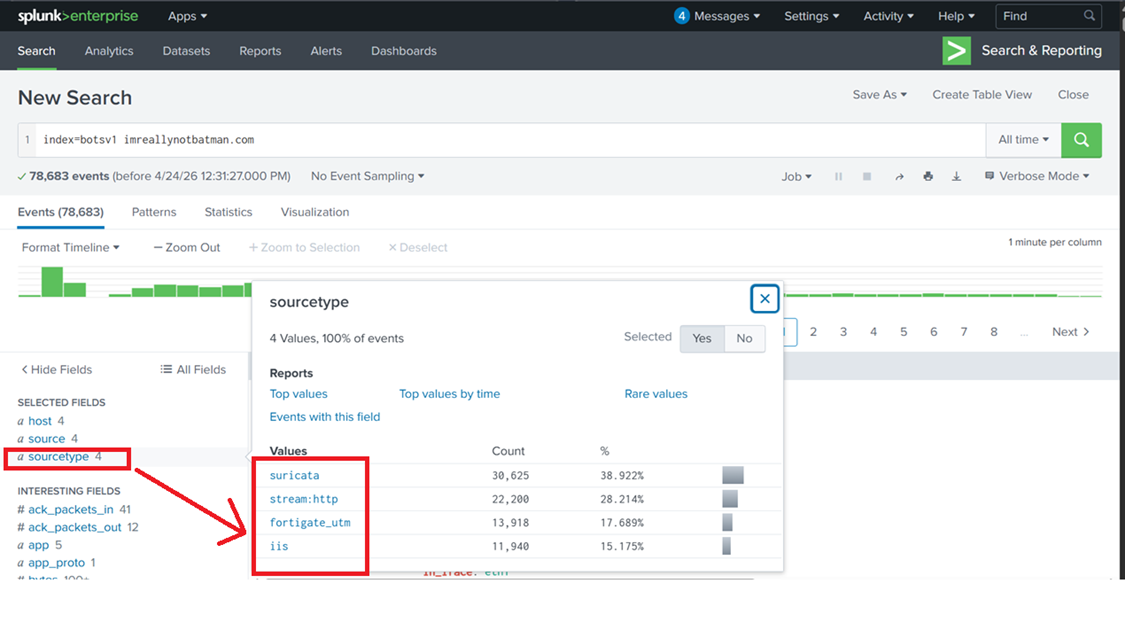Select the host field
This screenshot has height=638, width=1125.
[x=40, y=421]
